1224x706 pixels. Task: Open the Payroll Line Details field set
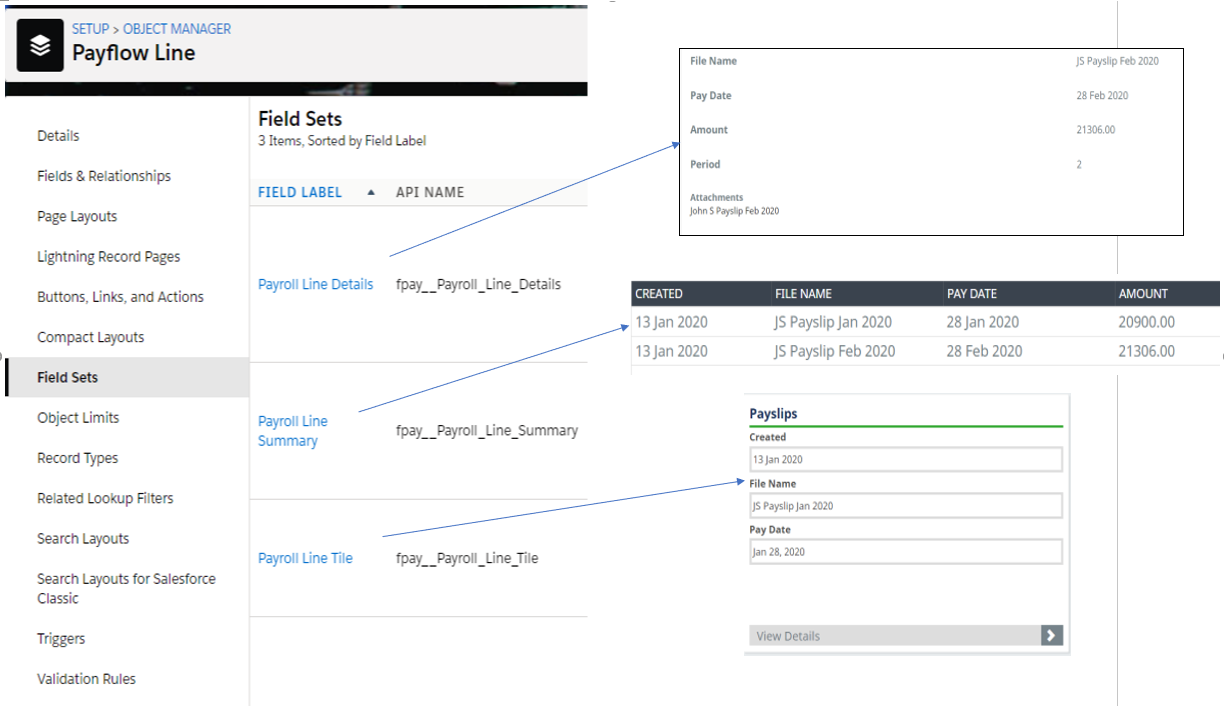[315, 284]
